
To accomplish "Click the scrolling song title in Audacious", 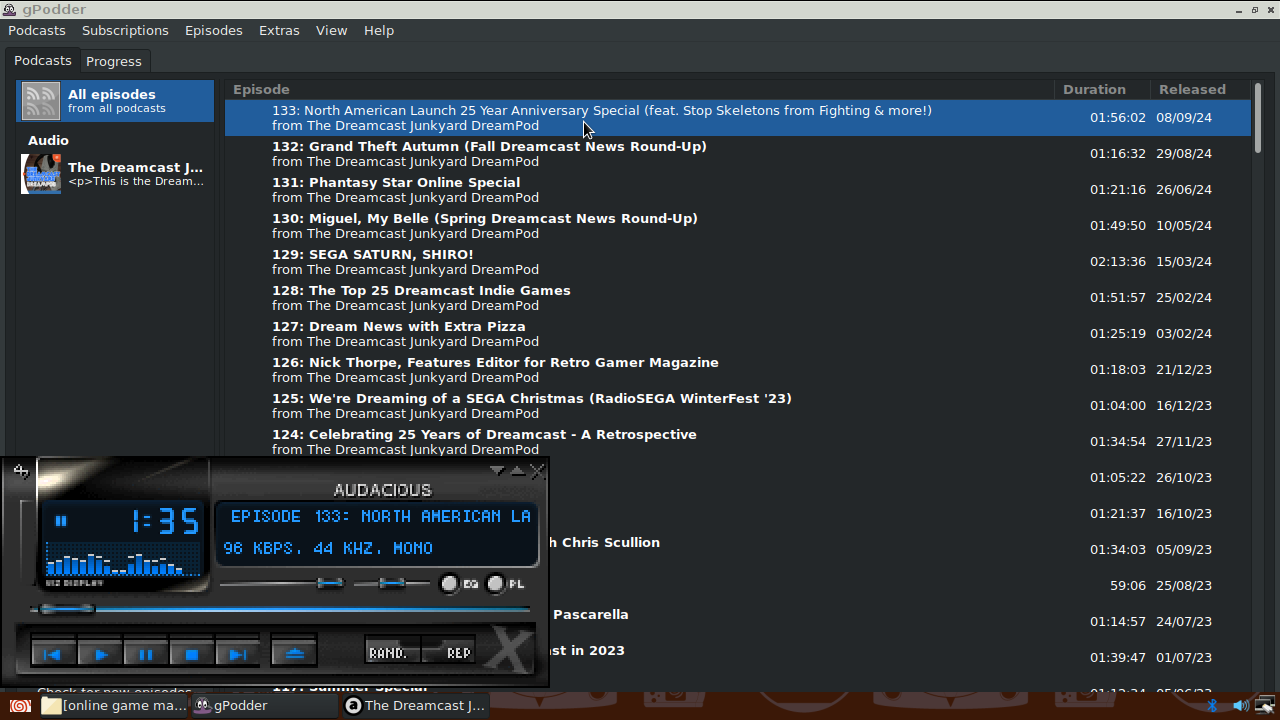I will (x=380, y=516).
